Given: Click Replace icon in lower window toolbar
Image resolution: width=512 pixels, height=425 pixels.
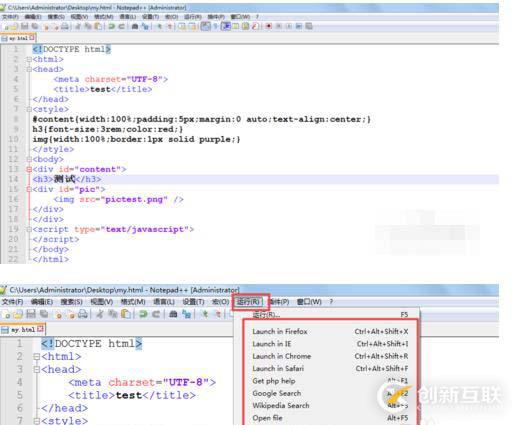Looking at the screenshot, I should click(x=187, y=314).
